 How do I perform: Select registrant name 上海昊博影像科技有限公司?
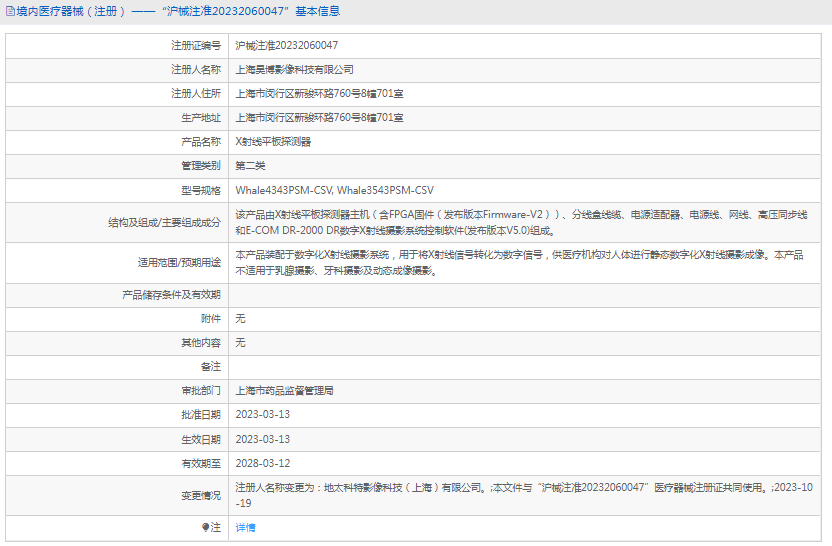[x=294, y=70]
